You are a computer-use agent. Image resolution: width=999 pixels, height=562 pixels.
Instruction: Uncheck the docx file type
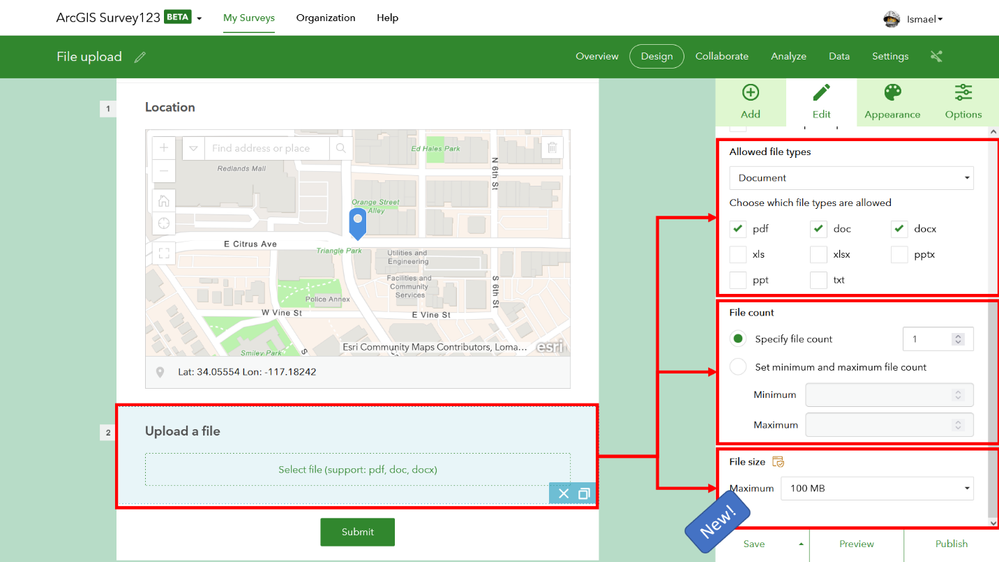[899, 228]
